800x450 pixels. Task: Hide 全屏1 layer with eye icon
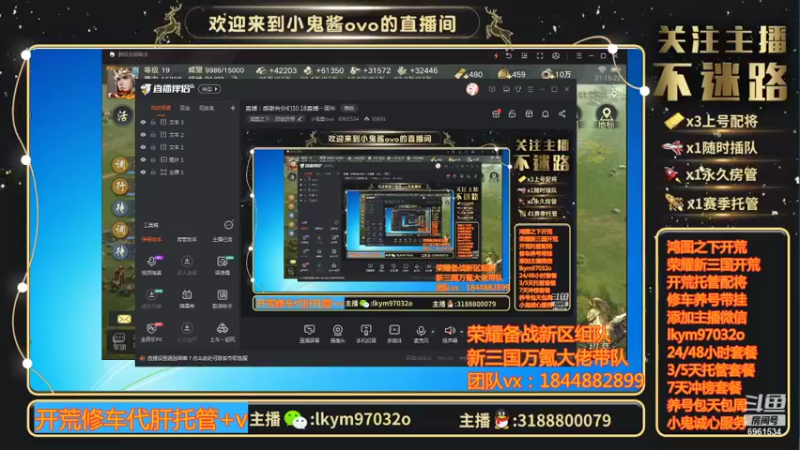click(143, 172)
